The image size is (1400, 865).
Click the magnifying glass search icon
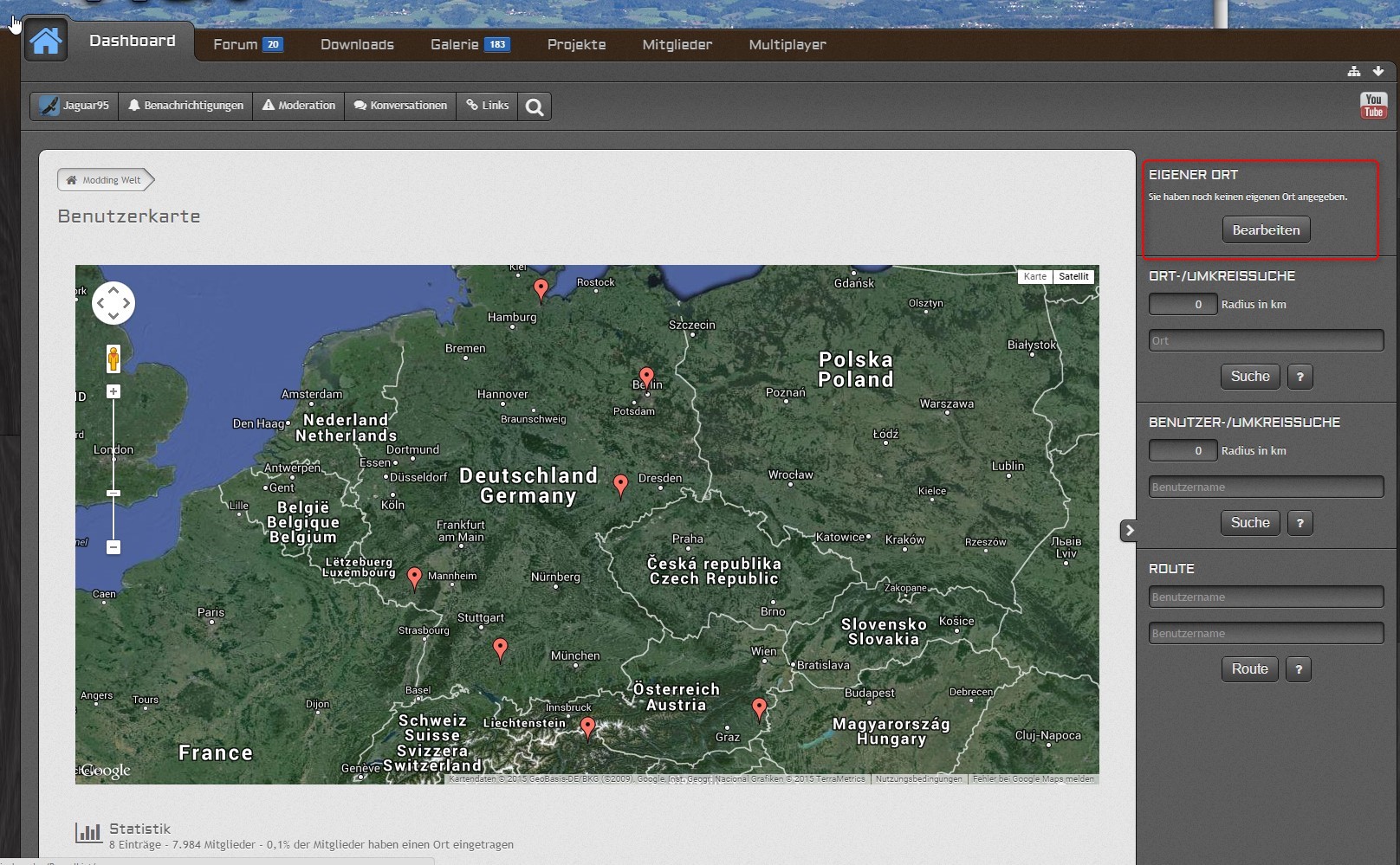click(x=535, y=107)
